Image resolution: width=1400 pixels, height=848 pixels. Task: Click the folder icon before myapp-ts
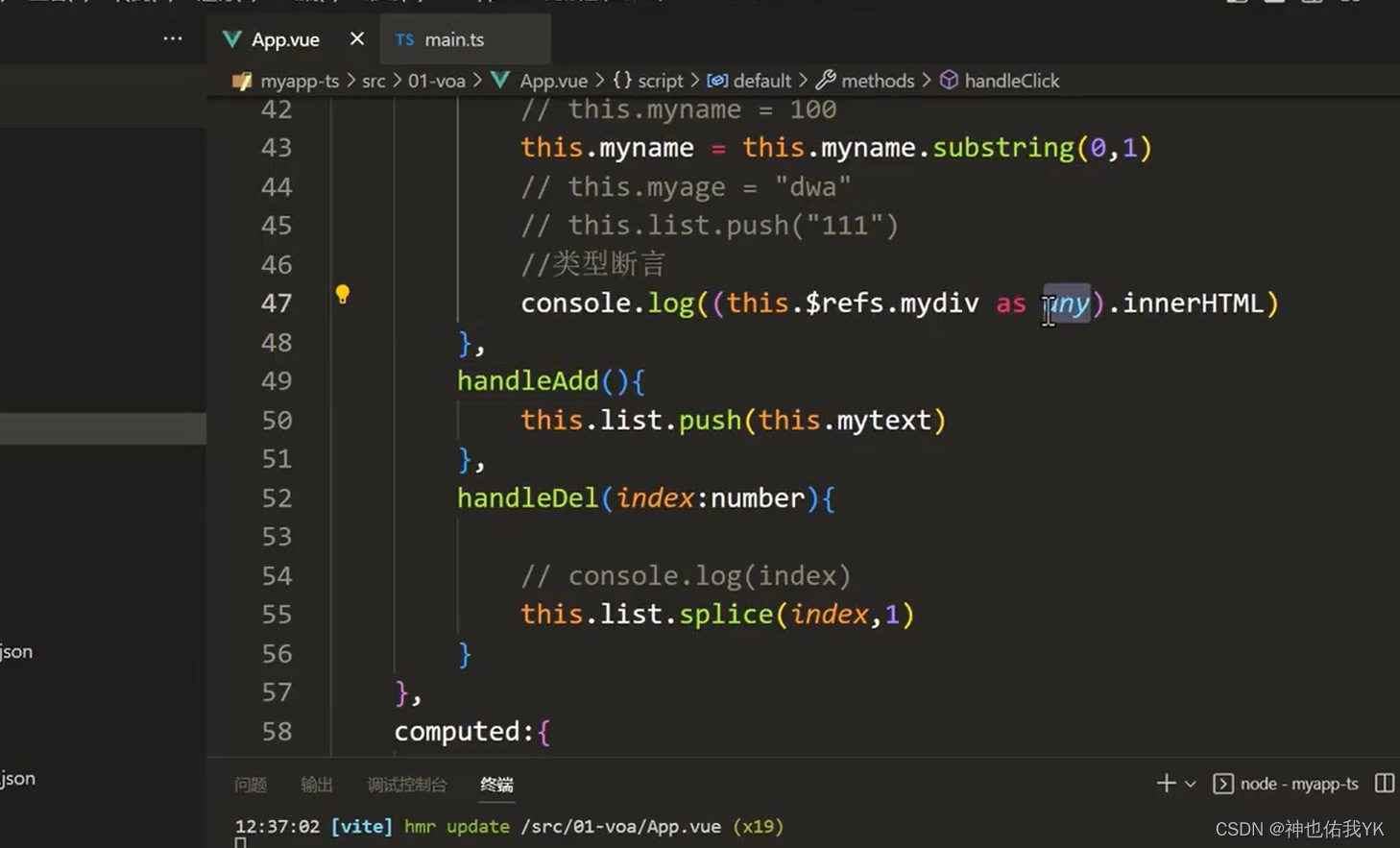[242, 81]
